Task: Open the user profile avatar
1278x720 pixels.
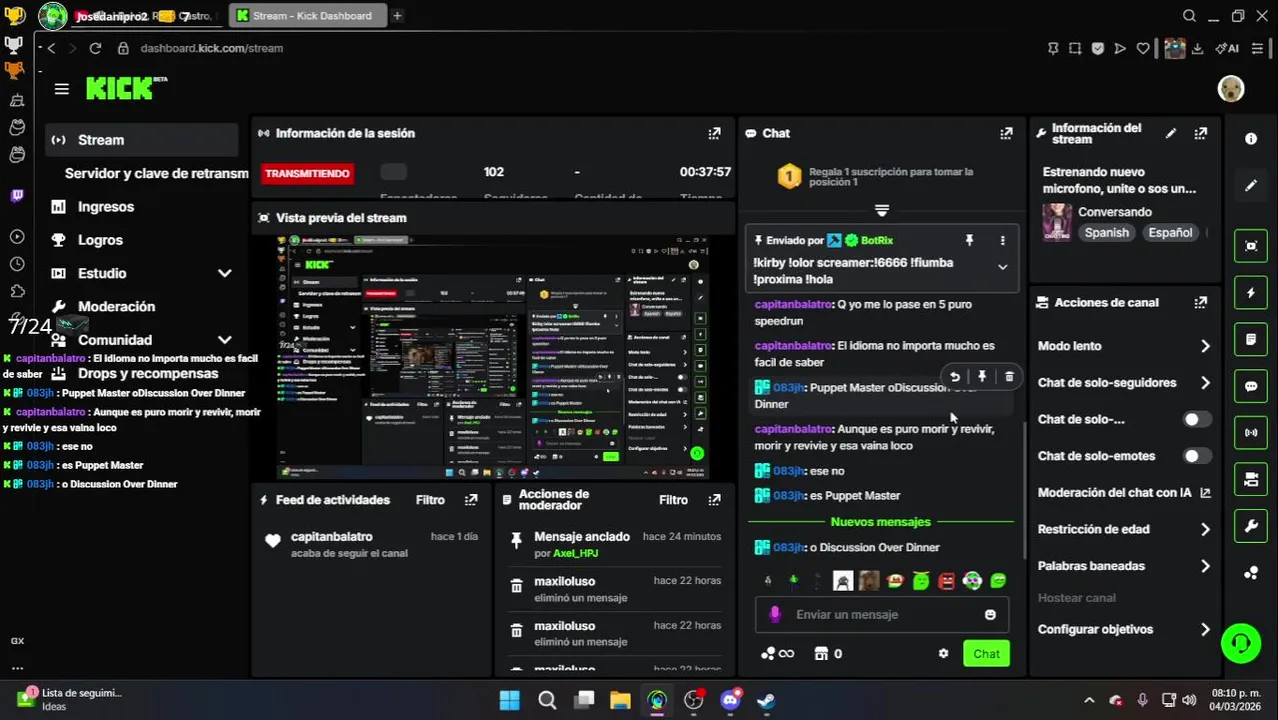Action: click(x=1231, y=89)
